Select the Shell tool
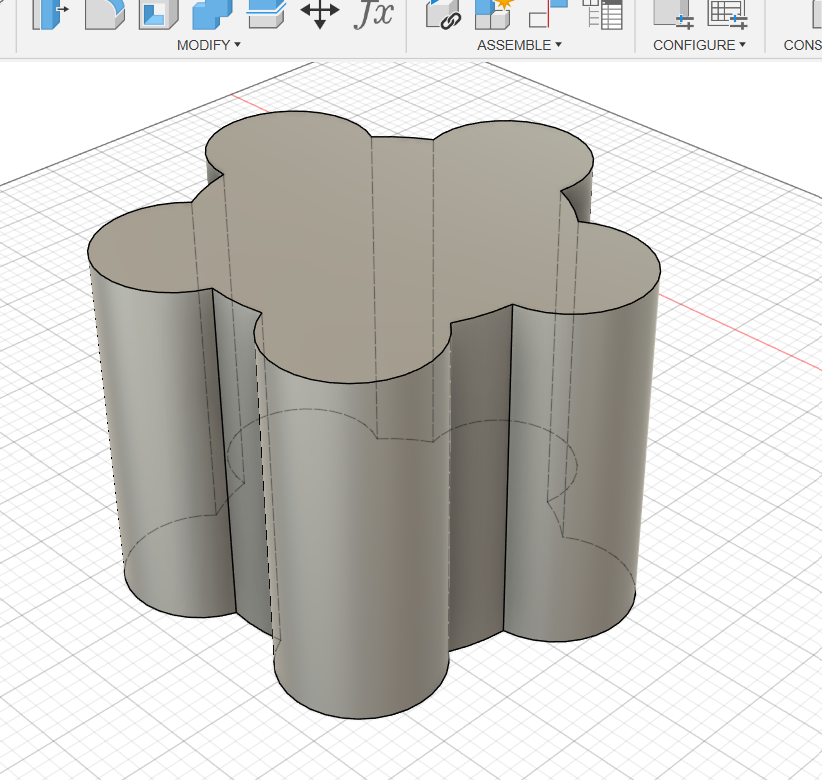The height and width of the screenshot is (780, 822). [159, 14]
